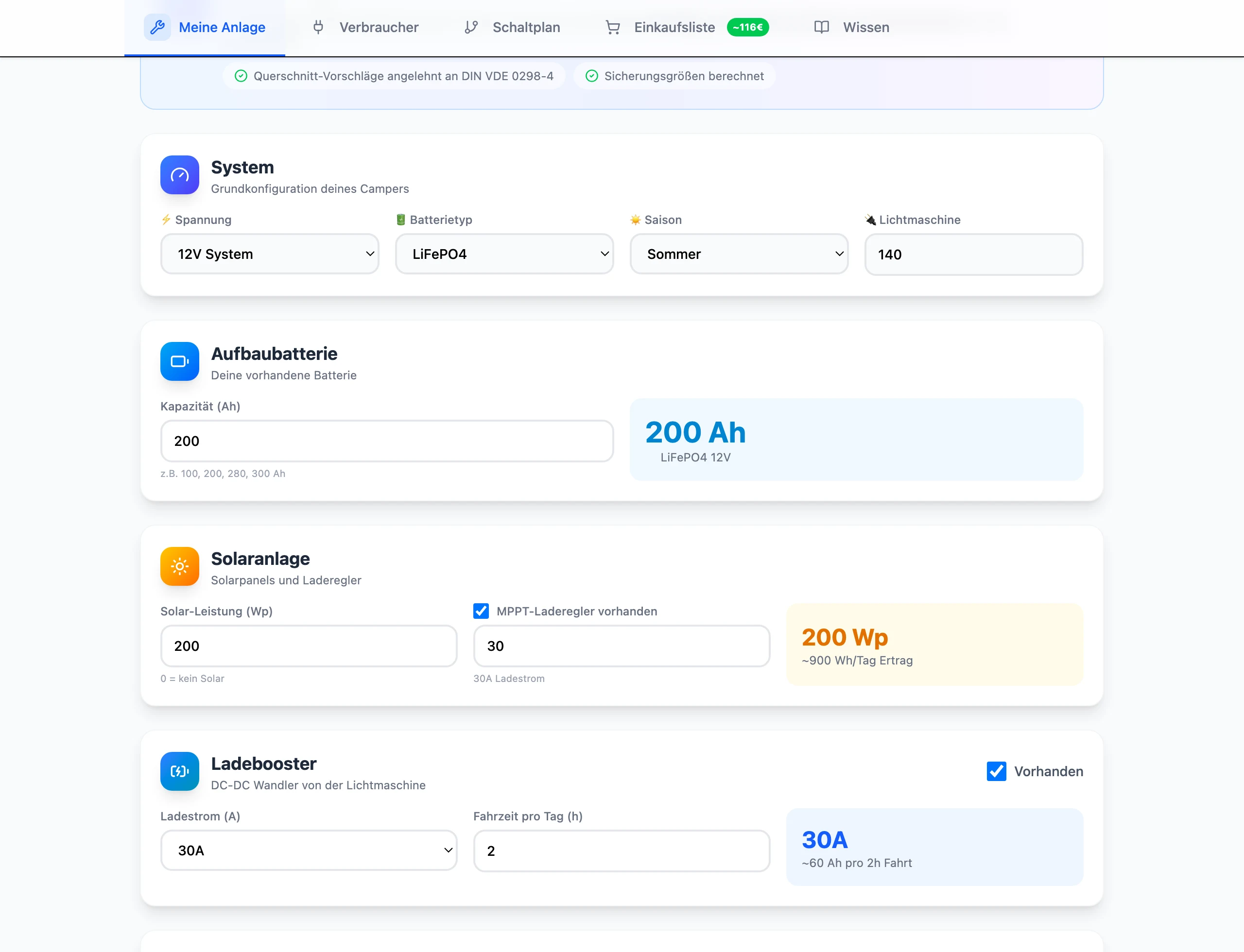This screenshot has height=952, width=1244.
Task: Click the plug icon for Verbraucher
Action: point(318,27)
